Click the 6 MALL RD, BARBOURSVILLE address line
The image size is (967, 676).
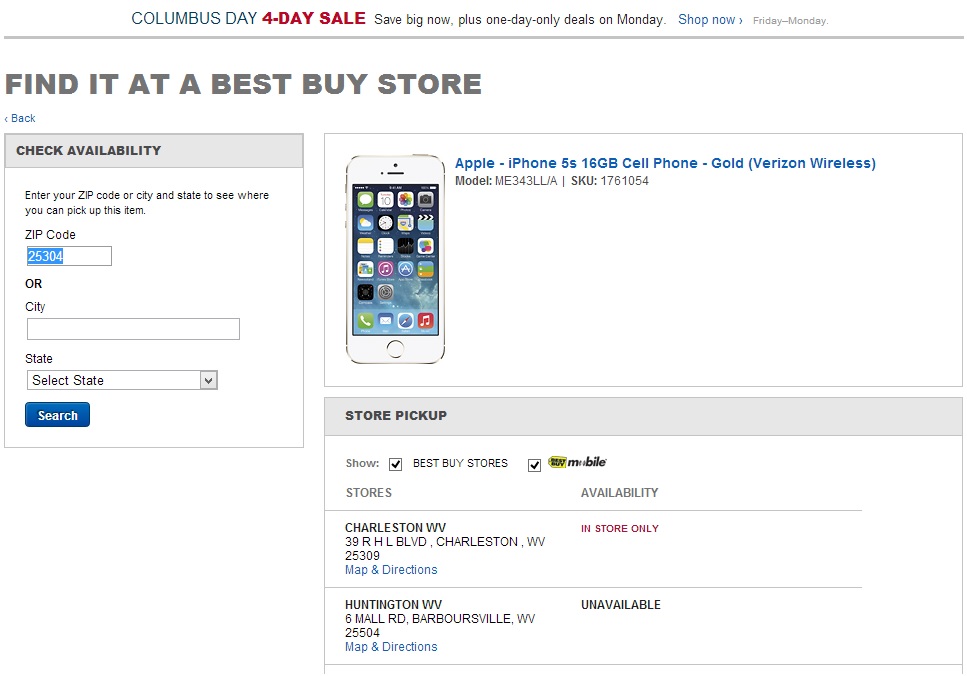tap(440, 619)
